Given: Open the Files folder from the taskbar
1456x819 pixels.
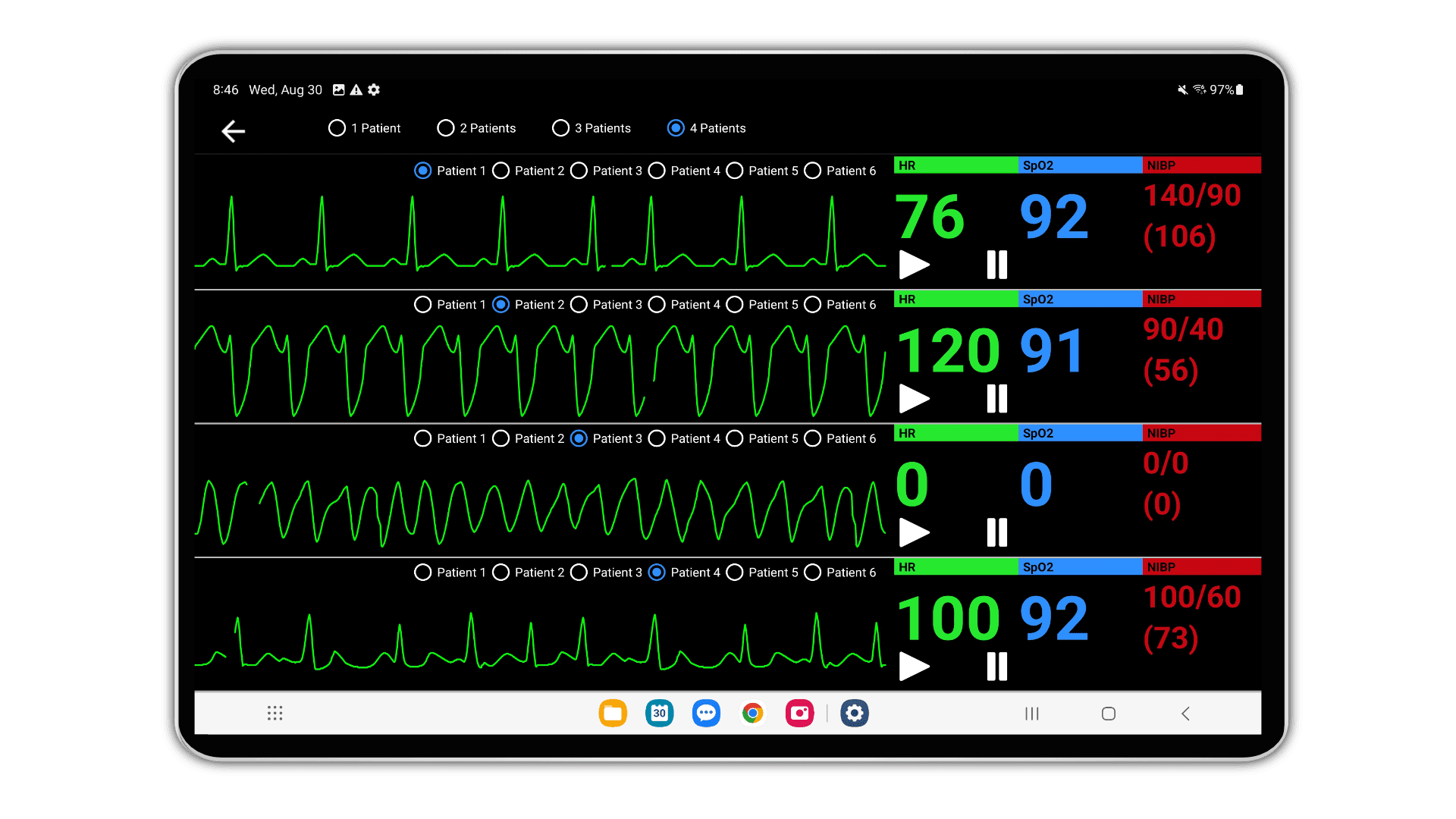Looking at the screenshot, I should click(613, 713).
